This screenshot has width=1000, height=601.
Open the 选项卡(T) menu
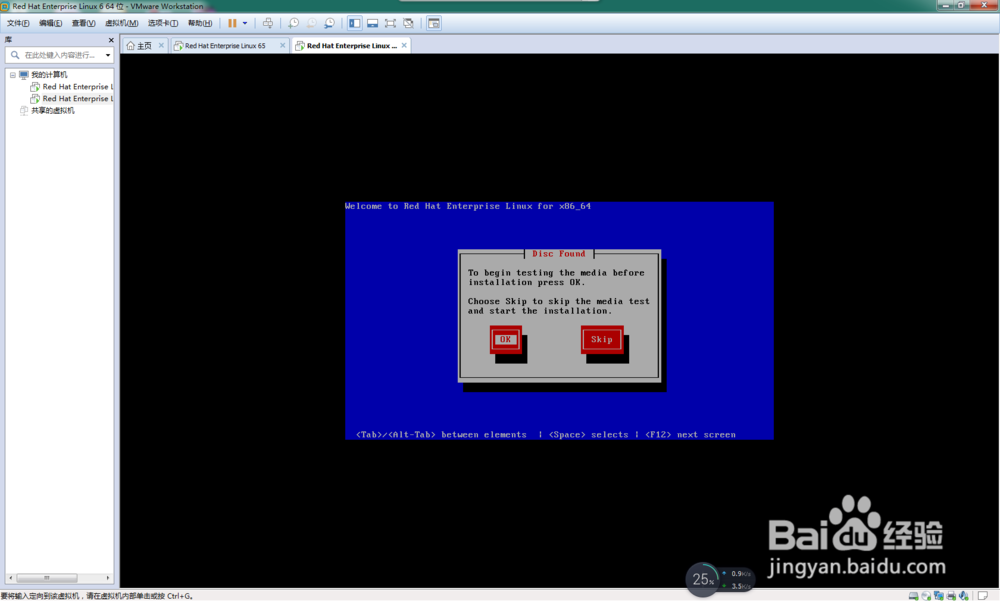[163, 23]
